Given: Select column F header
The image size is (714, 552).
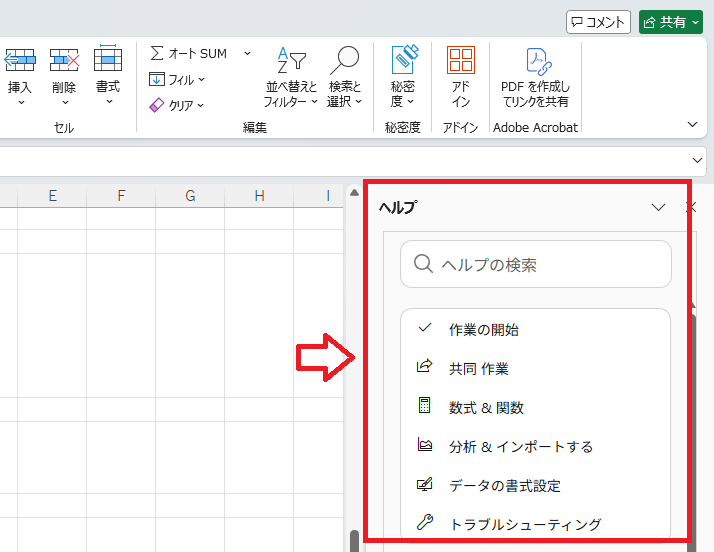Looking at the screenshot, I should (x=121, y=196).
